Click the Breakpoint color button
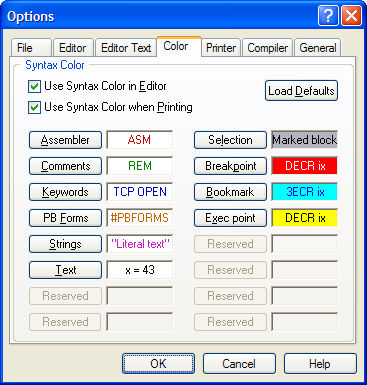 230,166
